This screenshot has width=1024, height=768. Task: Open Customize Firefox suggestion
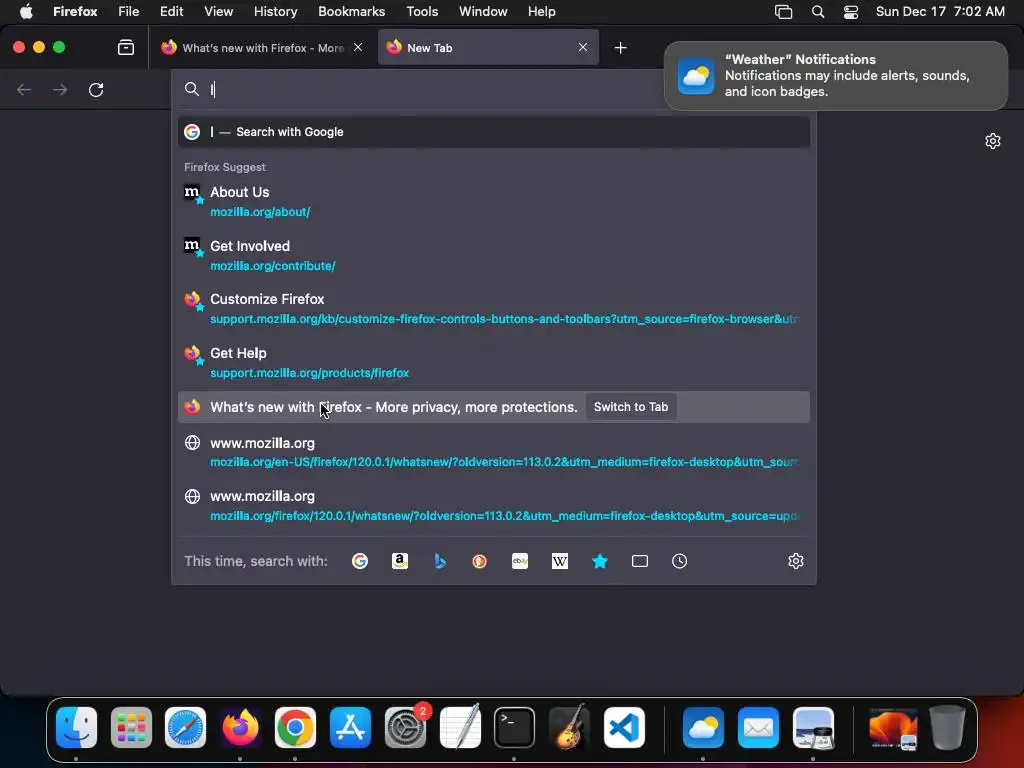click(x=494, y=309)
